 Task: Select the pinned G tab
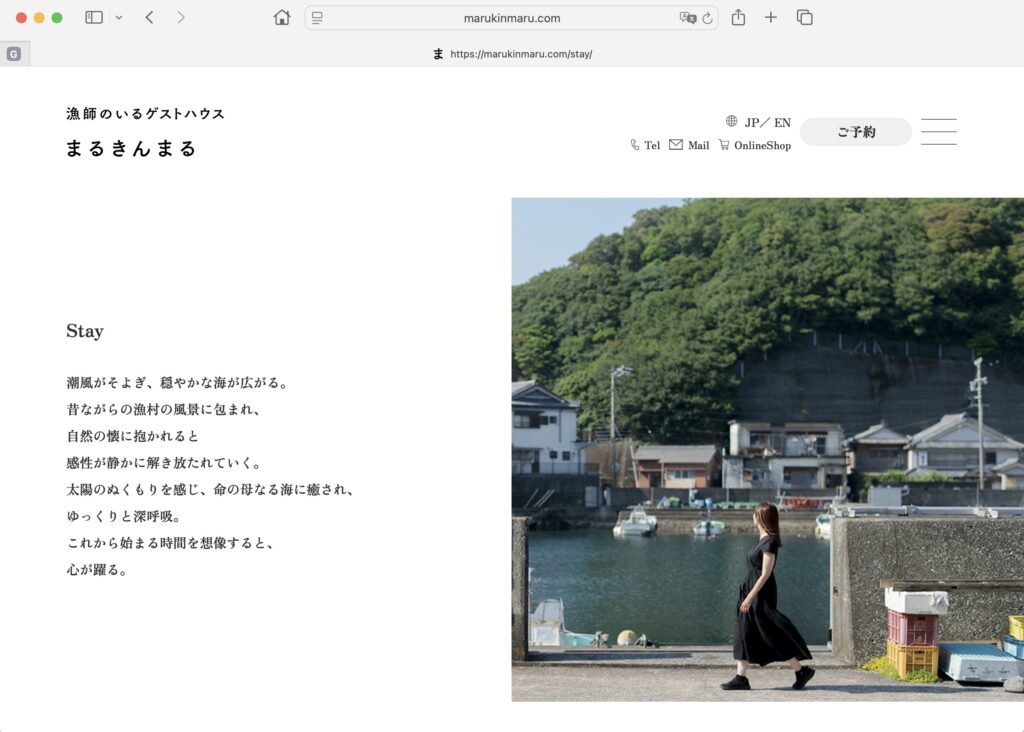[x=14, y=54]
